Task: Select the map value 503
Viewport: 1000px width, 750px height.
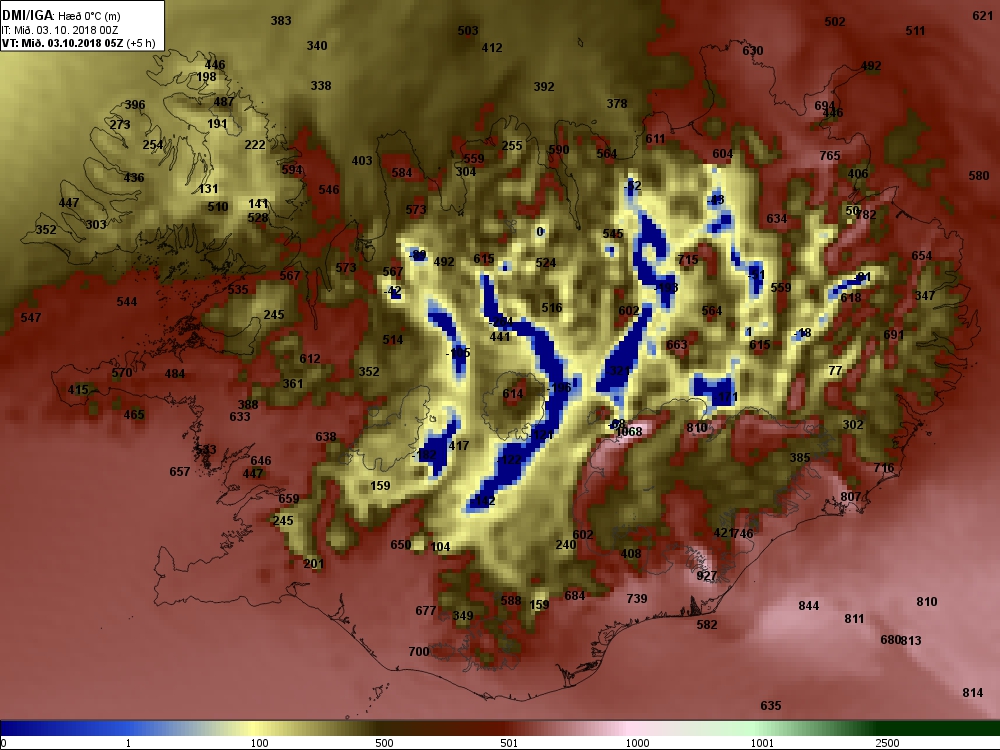Action: tap(468, 31)
